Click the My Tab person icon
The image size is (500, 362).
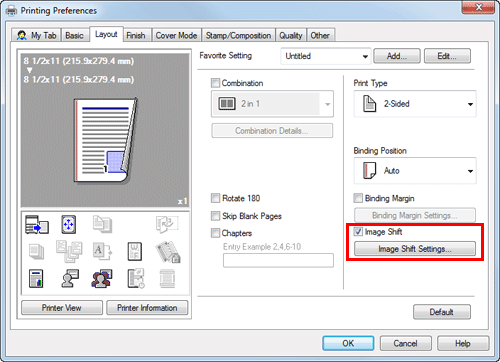[x=22, y=35]
